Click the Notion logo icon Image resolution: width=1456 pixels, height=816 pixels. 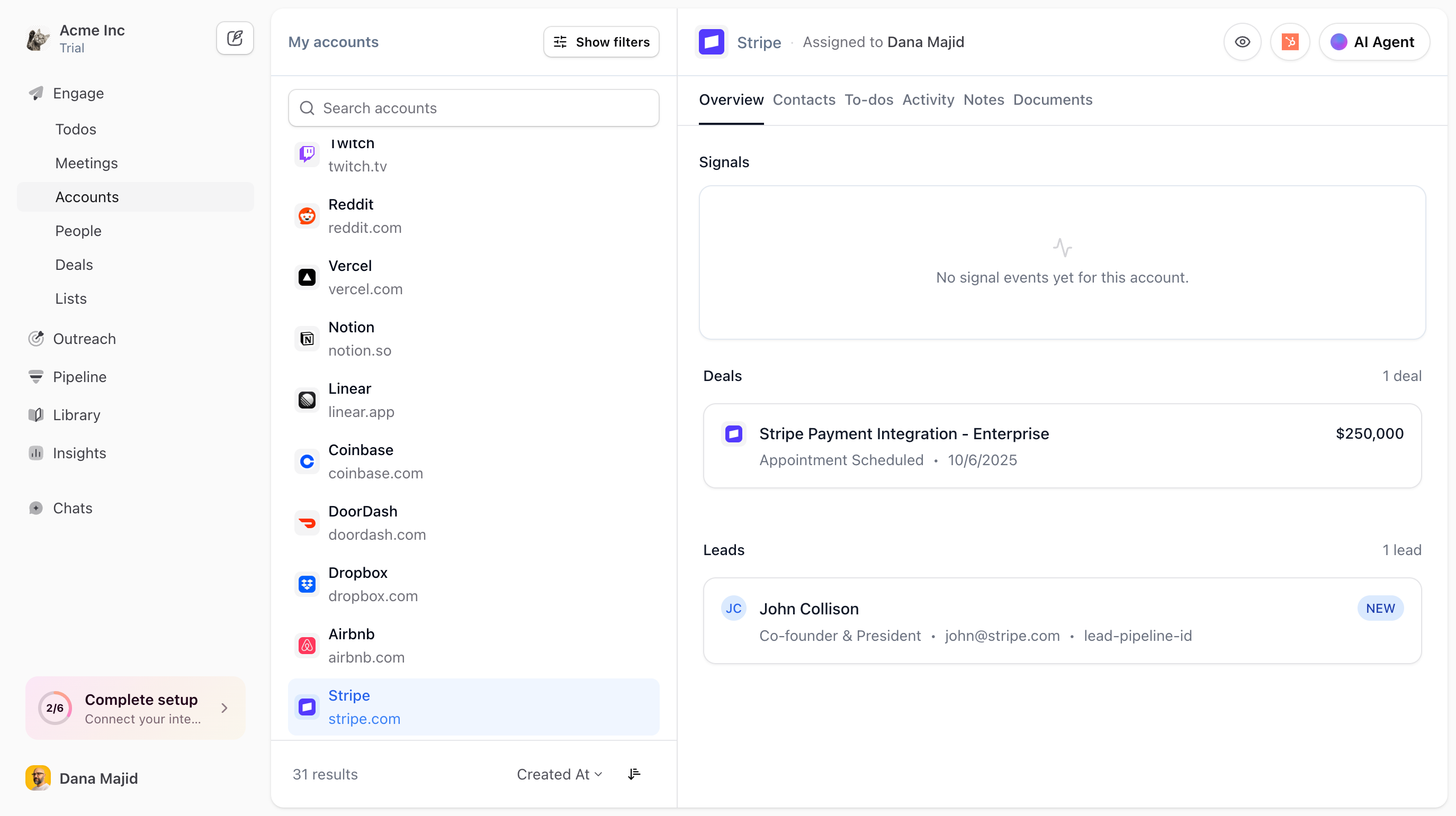(x=307, y=339)
